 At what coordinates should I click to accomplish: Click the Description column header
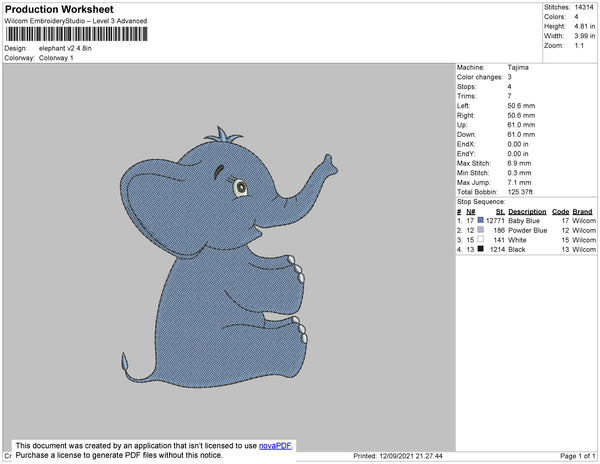pos(527,212)
